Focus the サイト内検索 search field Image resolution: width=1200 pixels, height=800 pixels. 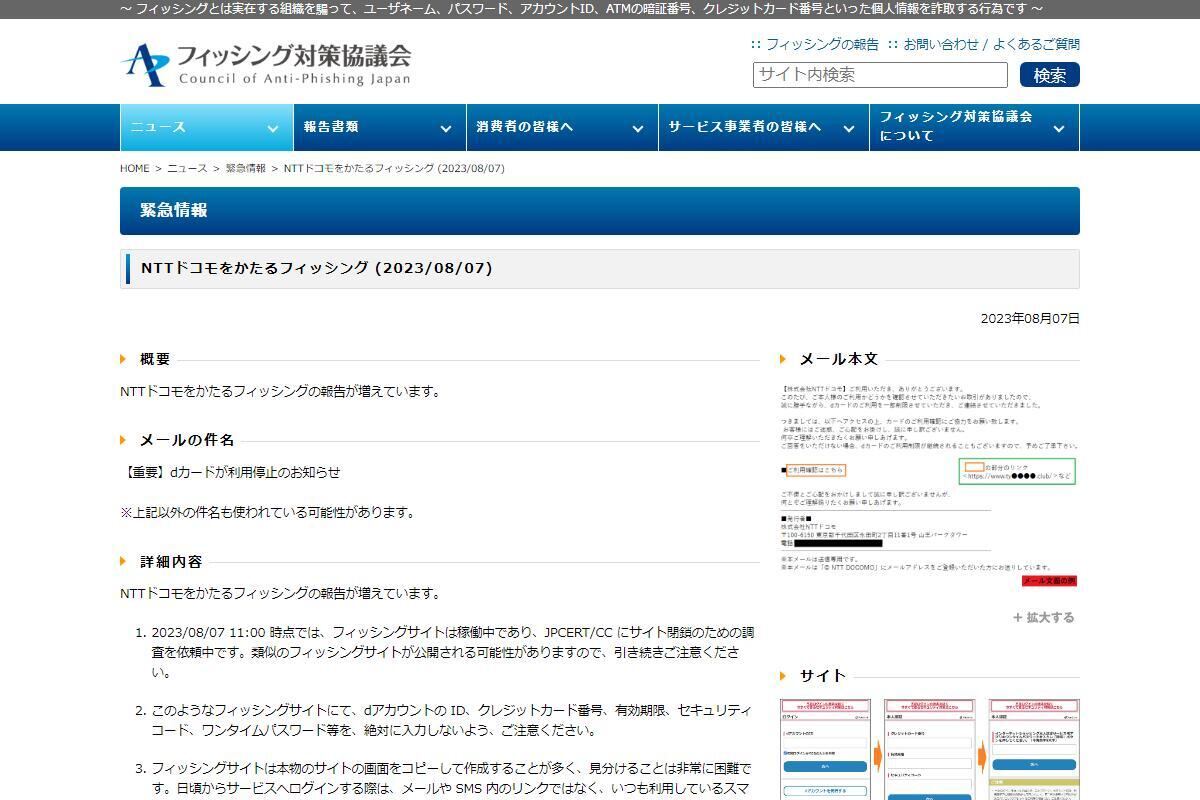(x=880, y=75)
